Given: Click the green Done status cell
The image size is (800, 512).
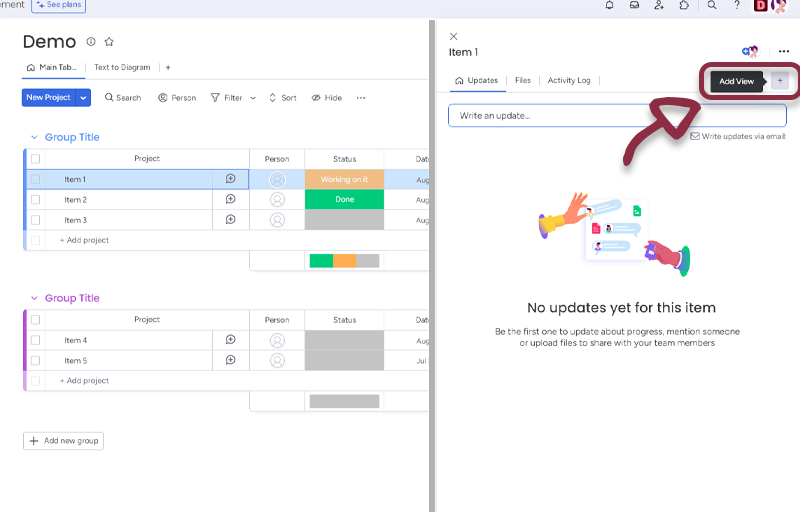Looking at the screenshot, I should (x=344, y=200).
